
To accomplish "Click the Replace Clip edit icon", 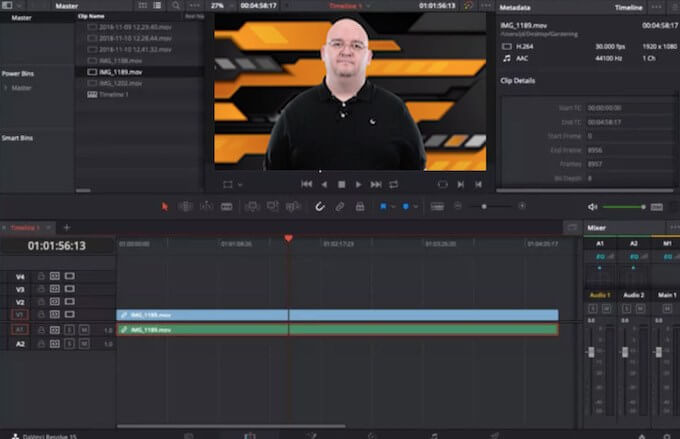I will pyautogui.click(x=293, y=206).
